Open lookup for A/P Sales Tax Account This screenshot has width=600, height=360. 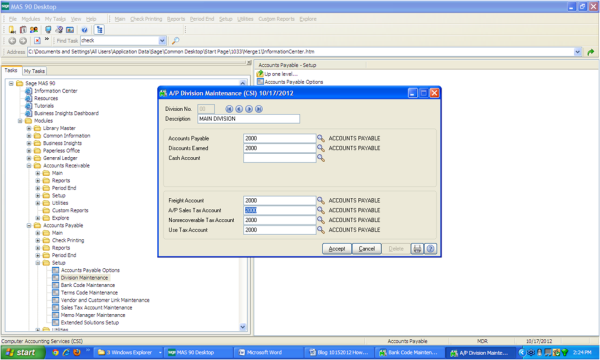[x=321, y=210]
